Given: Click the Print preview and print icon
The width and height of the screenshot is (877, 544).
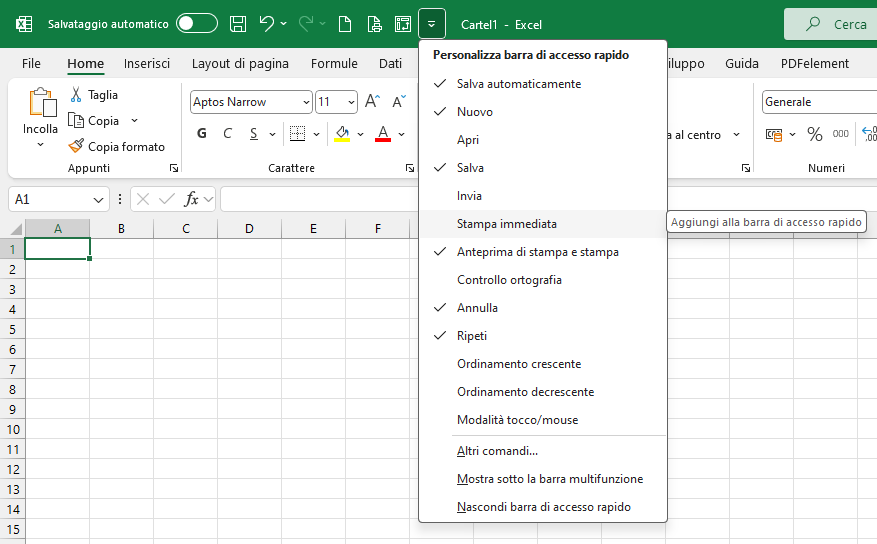Looking at the screenshot, I should (x=374, y=24).
